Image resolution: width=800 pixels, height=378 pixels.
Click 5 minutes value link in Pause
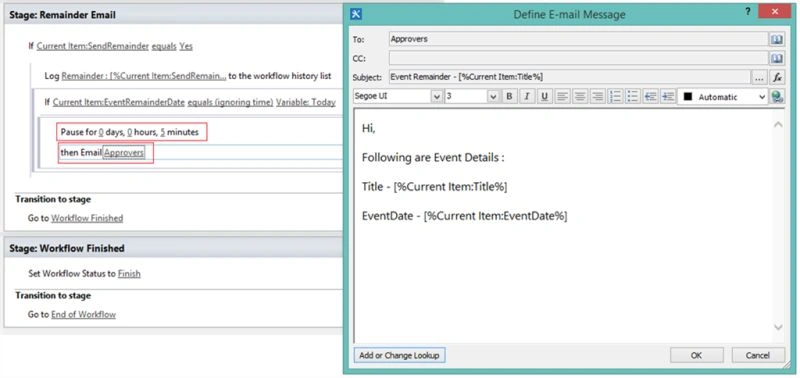pyautogui.click(x=163, y=132)
